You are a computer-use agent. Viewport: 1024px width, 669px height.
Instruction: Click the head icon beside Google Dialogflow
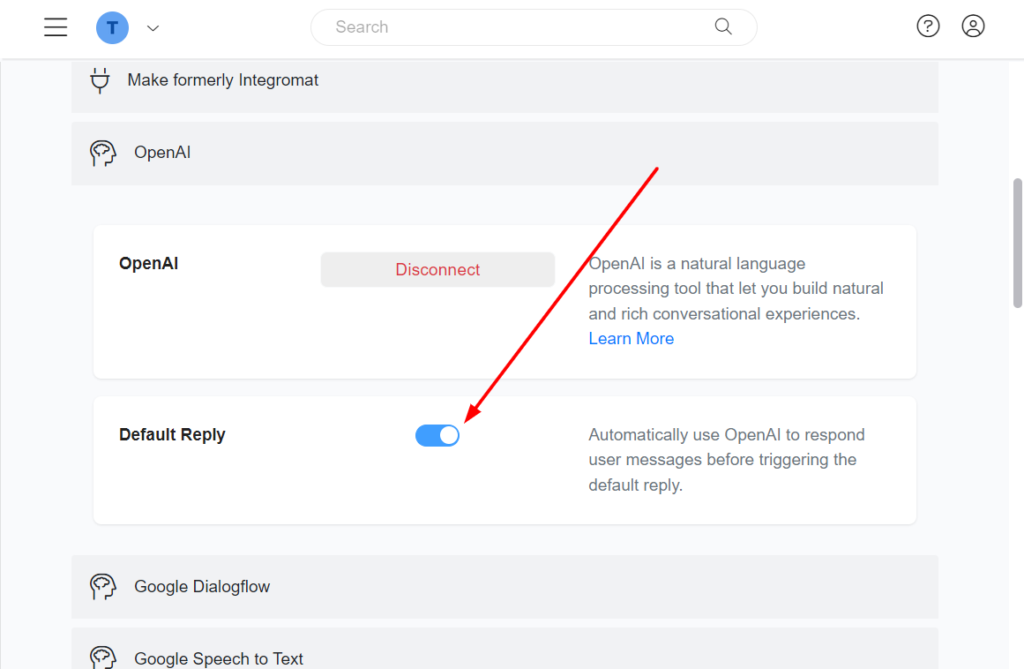[x=103, y=587]
